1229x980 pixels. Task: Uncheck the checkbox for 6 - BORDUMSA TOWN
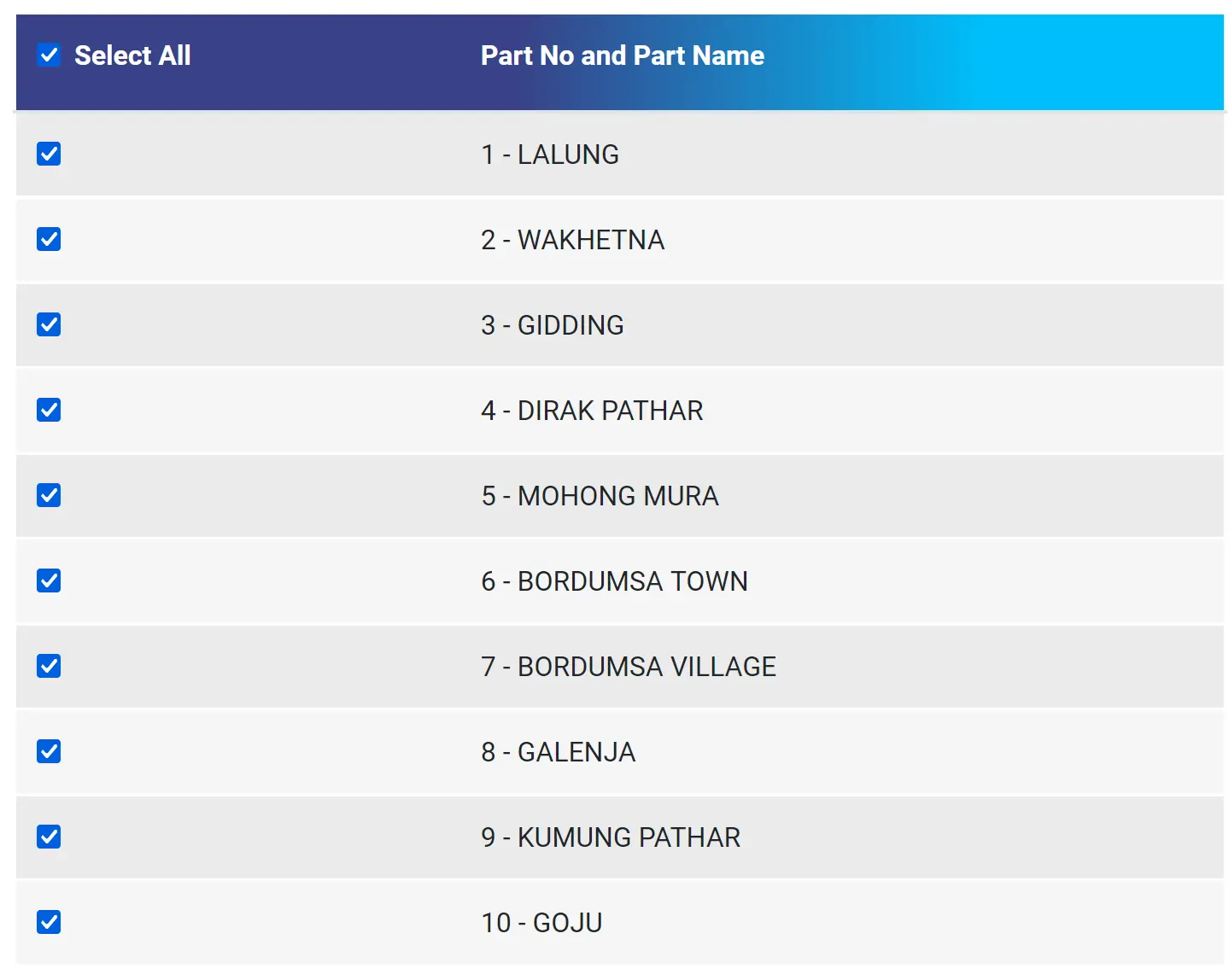pyautogui.click(x=49, y=580)
